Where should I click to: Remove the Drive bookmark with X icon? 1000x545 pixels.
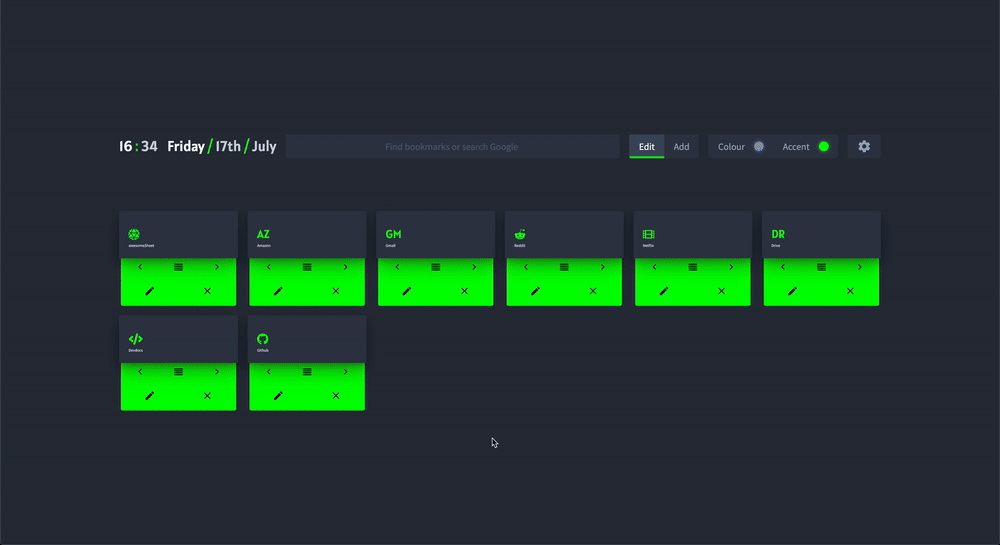(x=850, y=291)
